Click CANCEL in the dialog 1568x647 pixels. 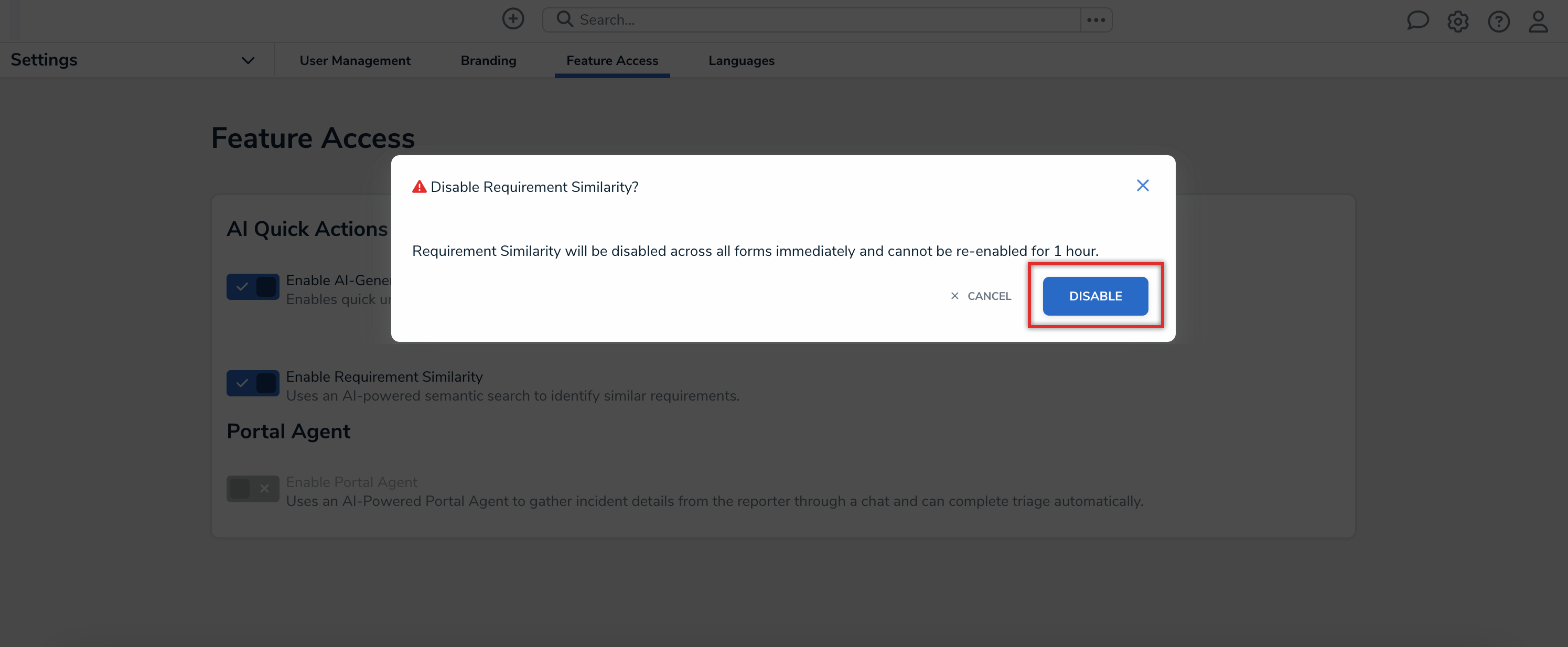pos(981,296)
